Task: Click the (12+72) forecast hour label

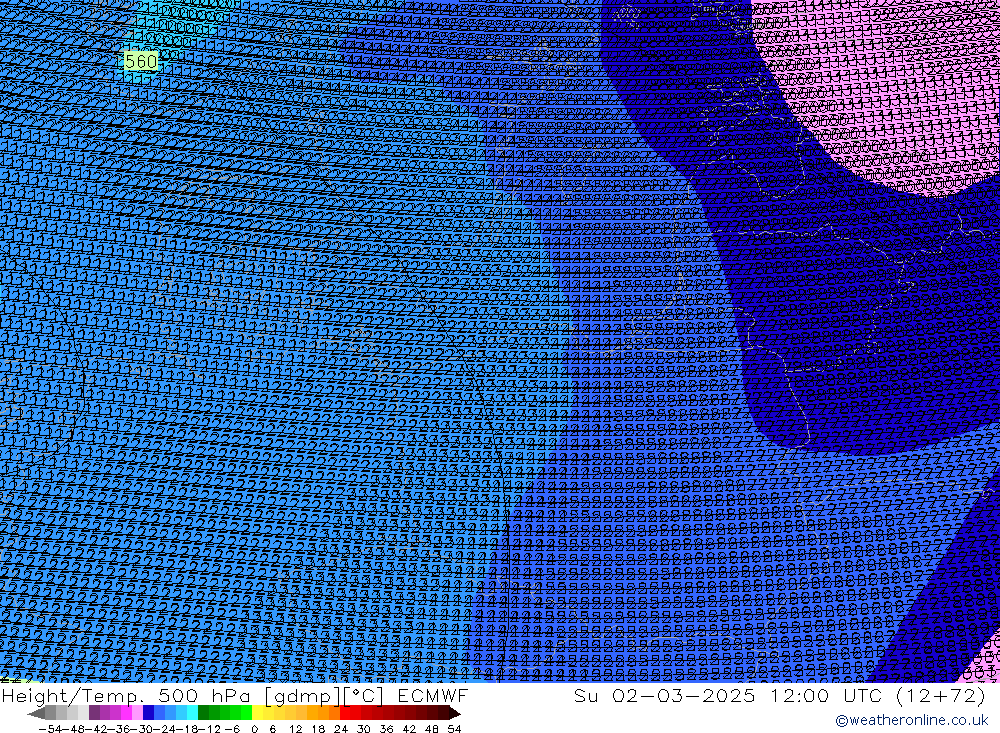Action: pos(941,695)
